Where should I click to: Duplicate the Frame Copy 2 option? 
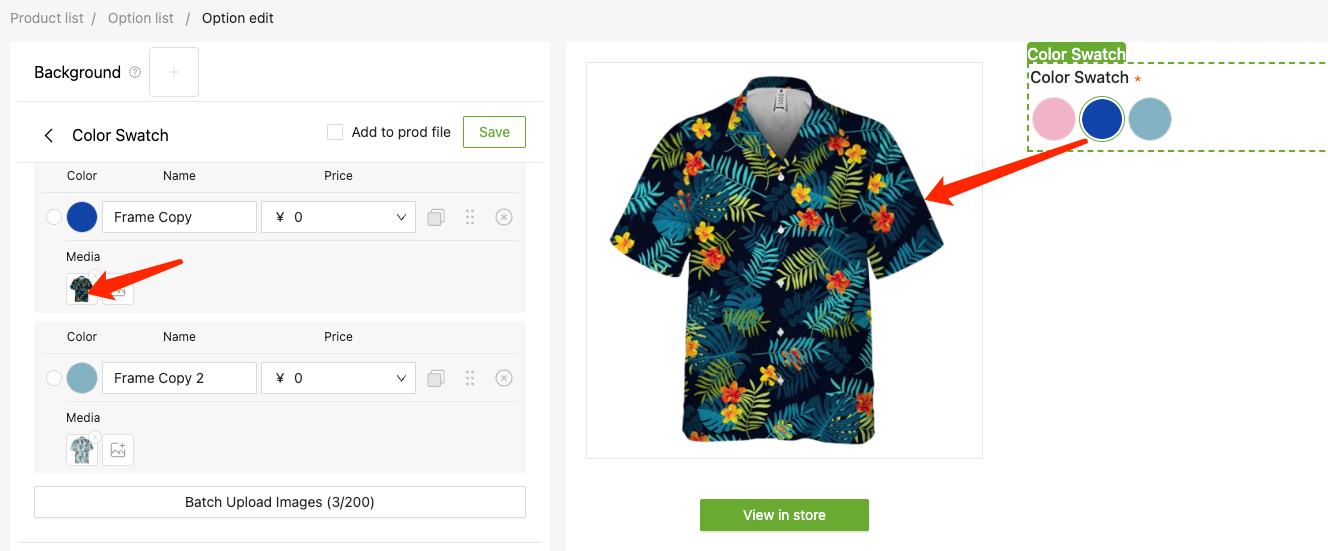[435, 378]
